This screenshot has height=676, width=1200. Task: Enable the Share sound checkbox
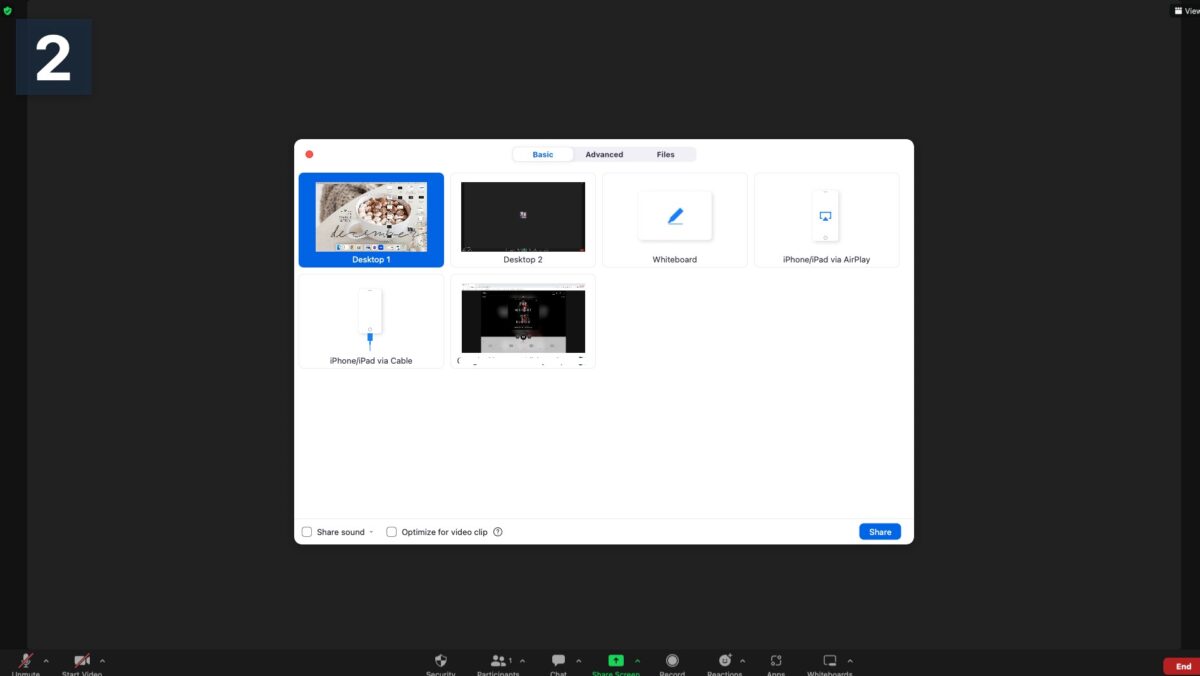point(307,532)
